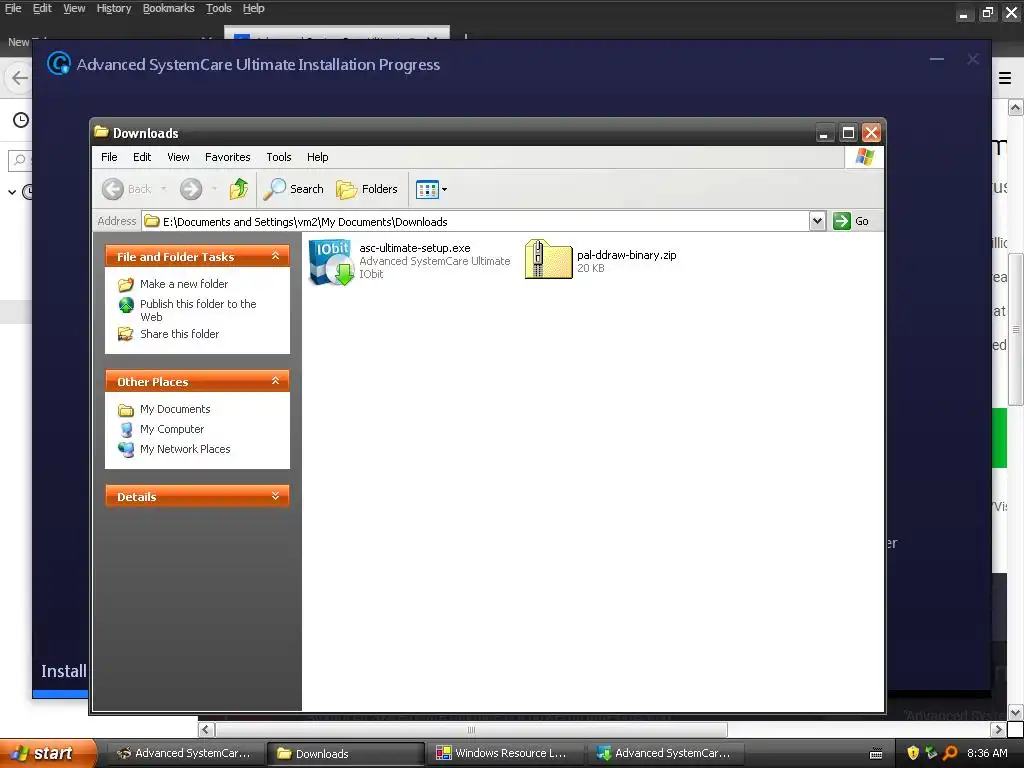Click Make a new folder
Image resolution: width=1024 pixels, height=768 pixels.
tap(184, 284)
